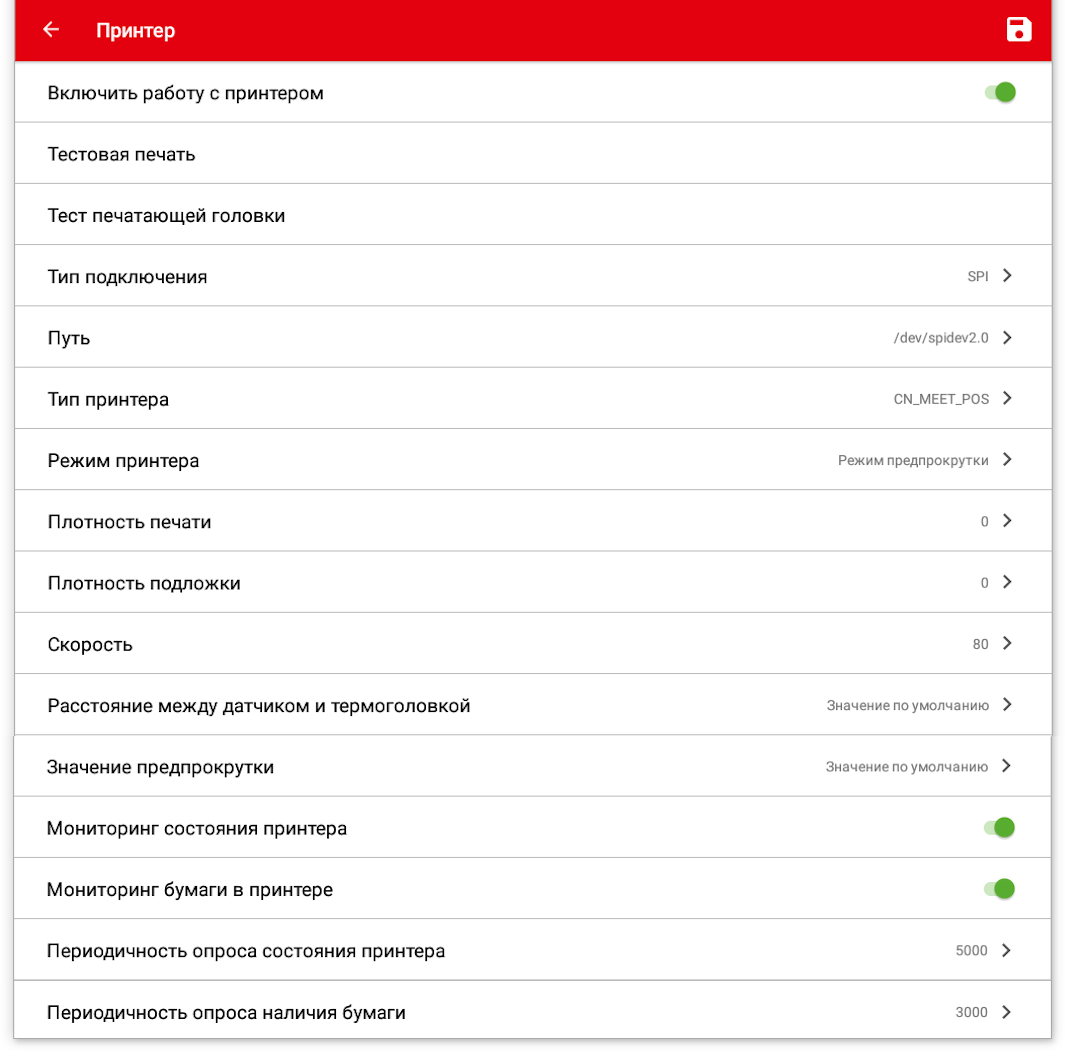Select the 'Режим предпрокрутки' value text

point(913,460)
